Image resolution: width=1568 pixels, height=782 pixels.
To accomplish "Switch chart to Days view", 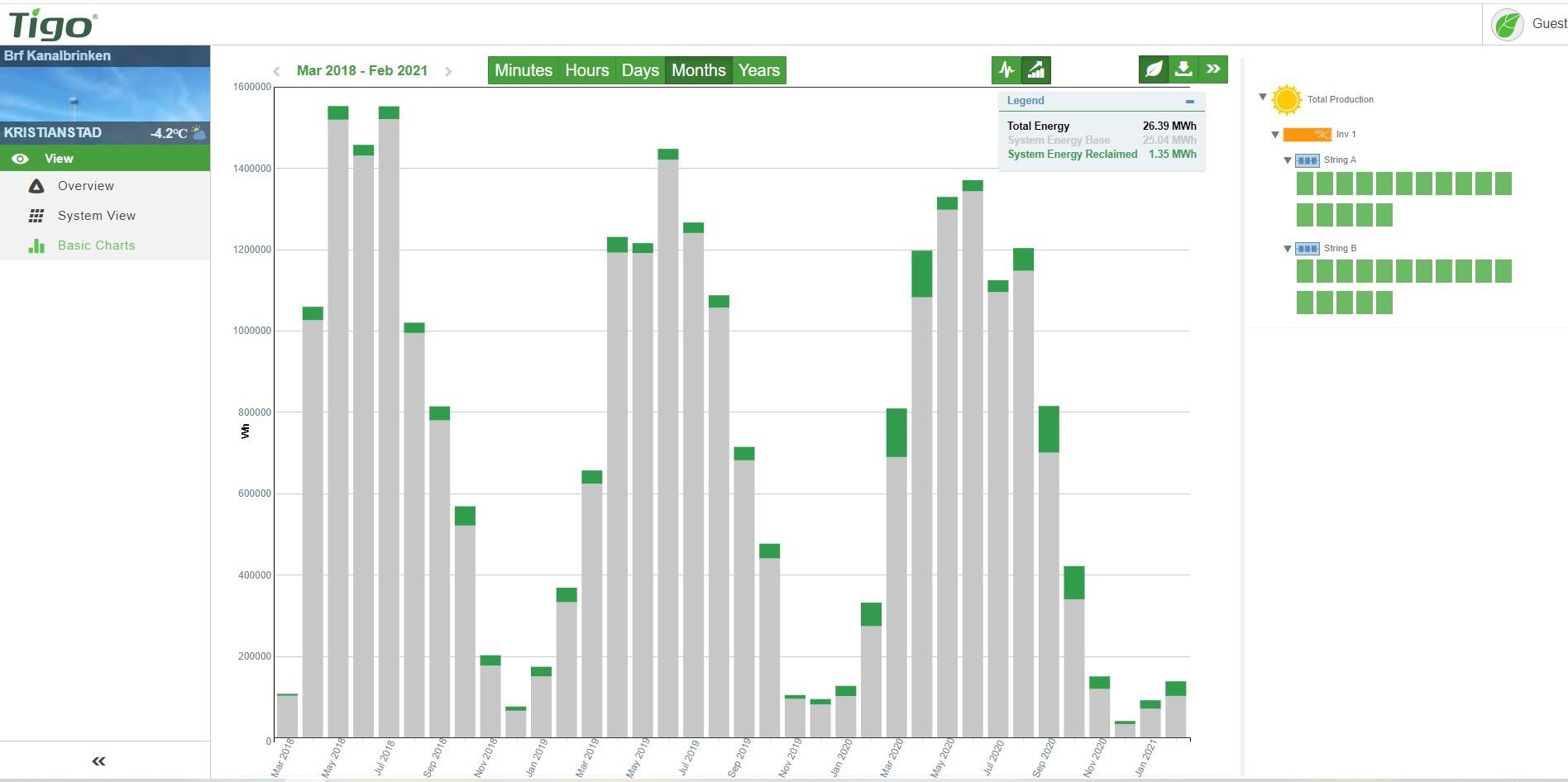I will [640, 70].
